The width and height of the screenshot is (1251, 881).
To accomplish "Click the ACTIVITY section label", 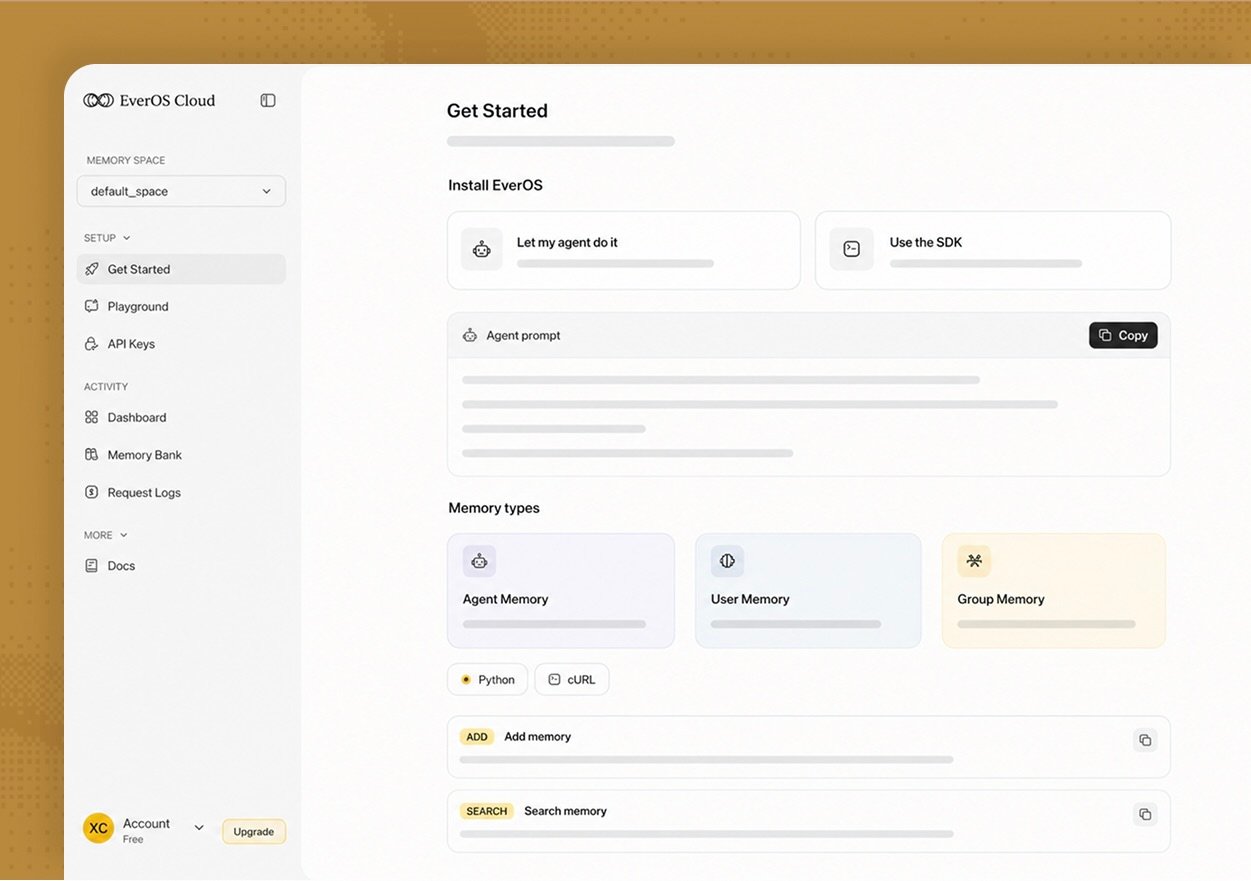I will (x=106, y=387).
